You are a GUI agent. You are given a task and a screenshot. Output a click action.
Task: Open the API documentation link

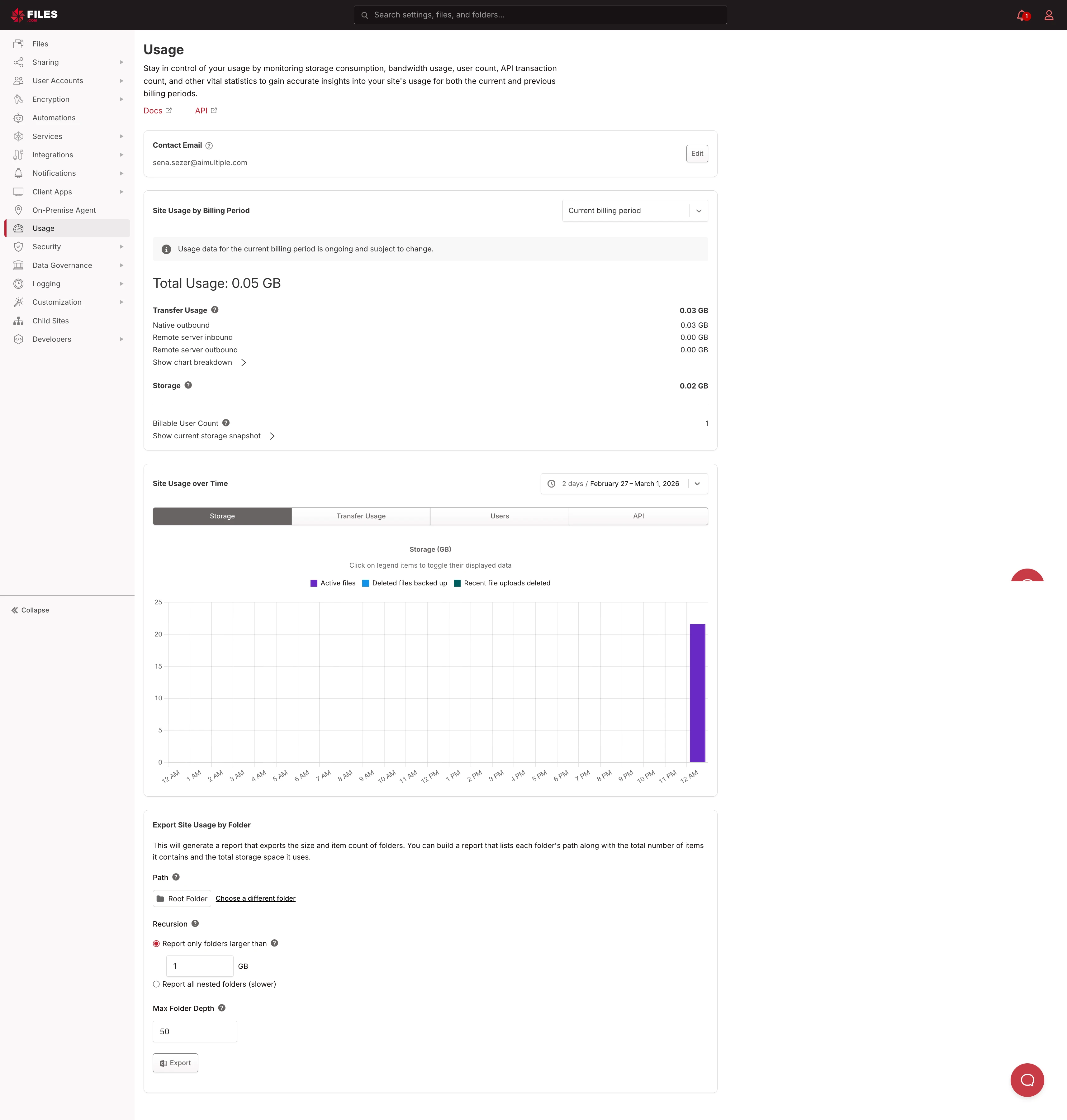point(206,110)
